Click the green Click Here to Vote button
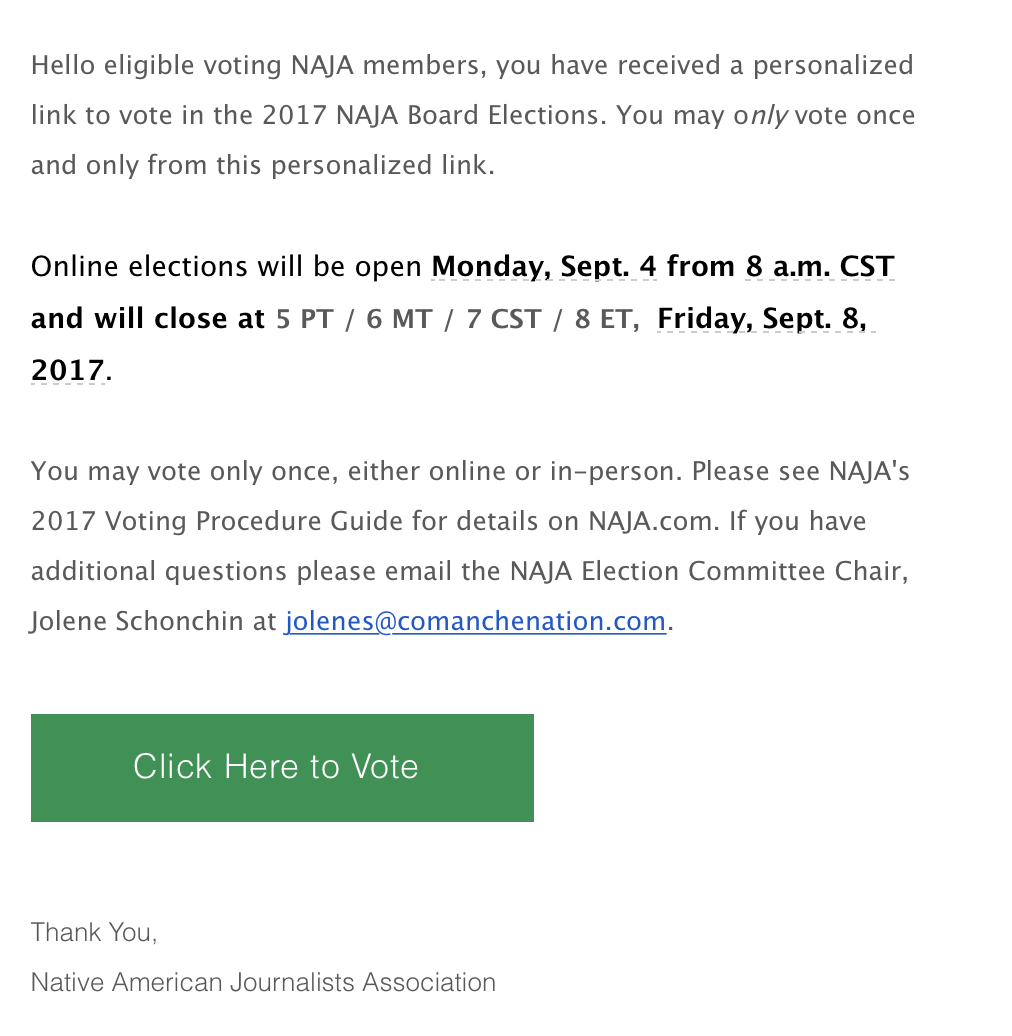Image resolution: width=1012 pixels, height=1036 pixels. pyautogui.click(x=282, y=768)
